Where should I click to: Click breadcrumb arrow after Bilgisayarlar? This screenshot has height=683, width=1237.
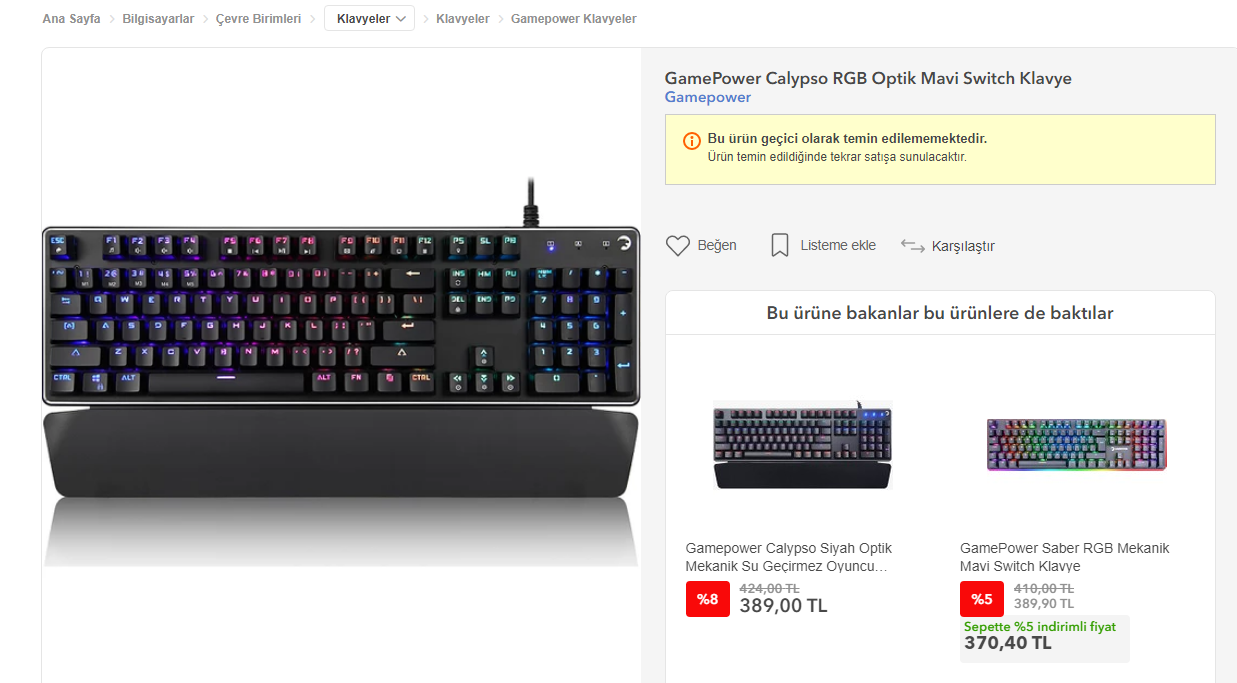205,19
